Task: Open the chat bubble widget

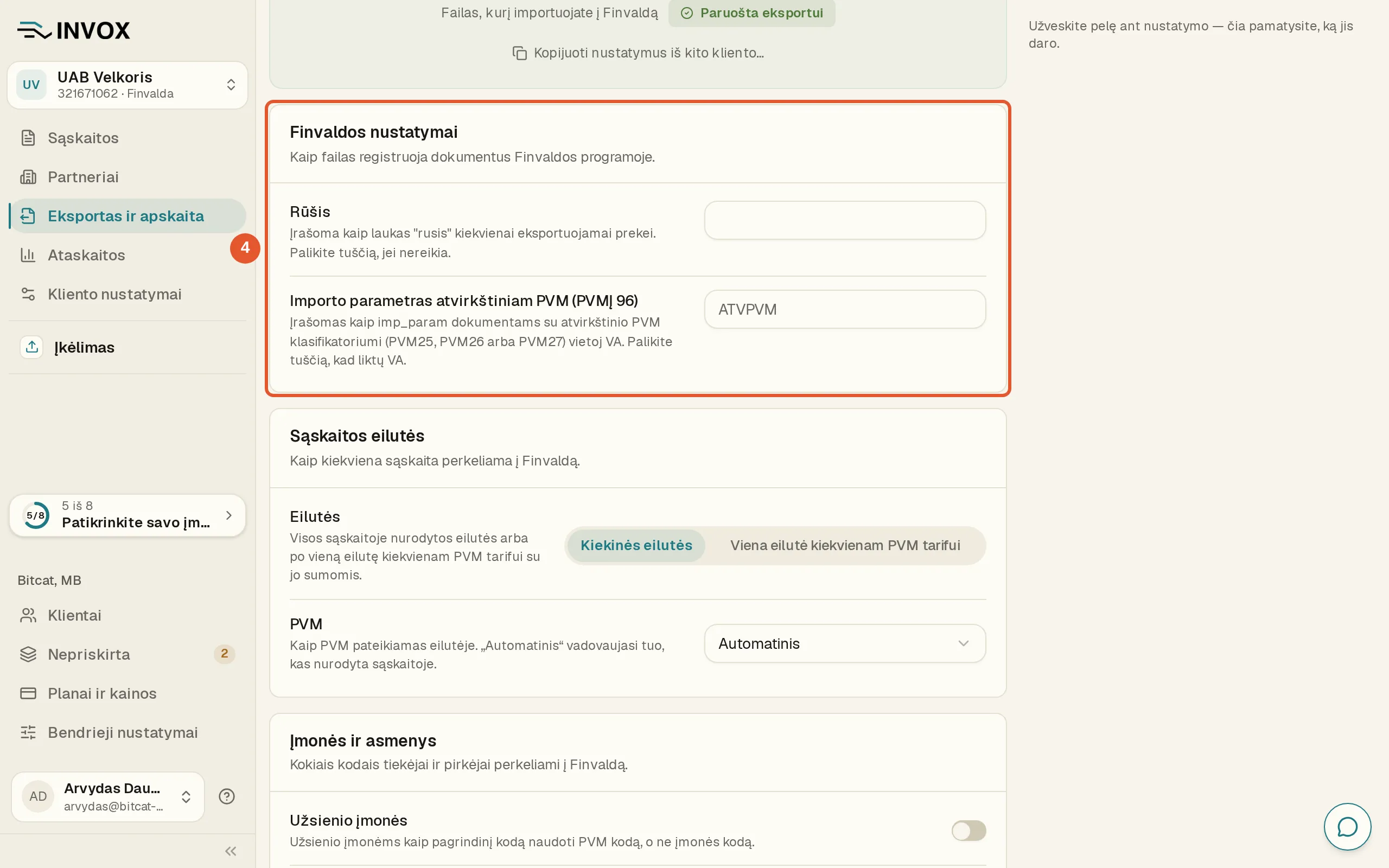Action: coord(1347,827)
